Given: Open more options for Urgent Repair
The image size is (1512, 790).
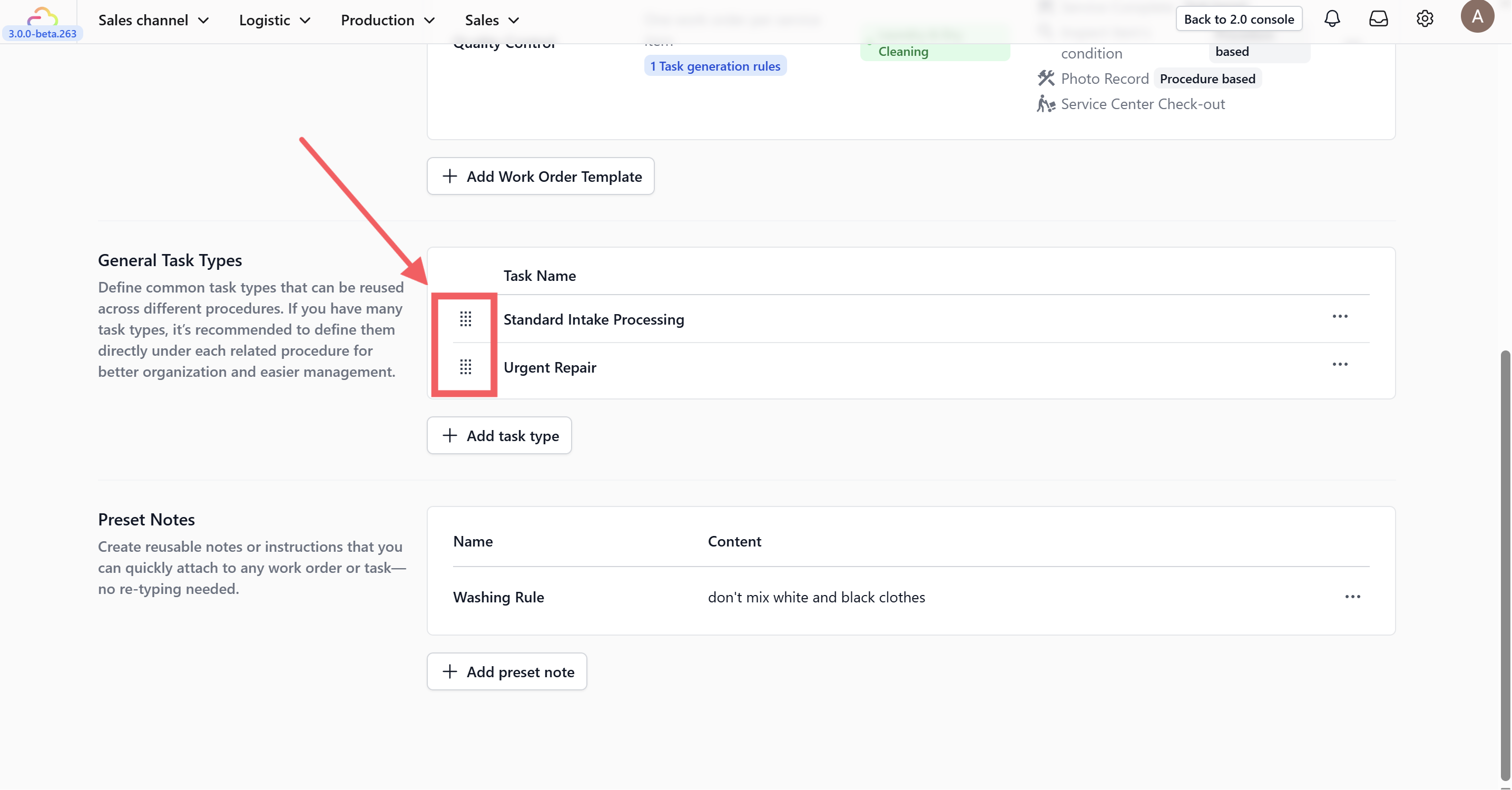Looking at the screenshot, I should pos(1339,365).
